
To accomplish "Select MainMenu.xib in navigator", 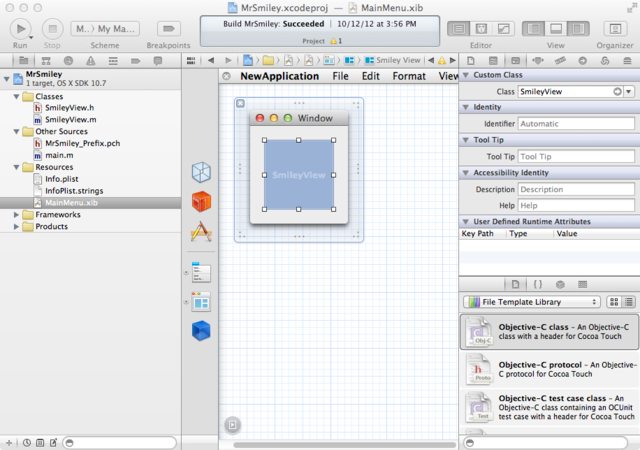I will [x=71, y=203].
